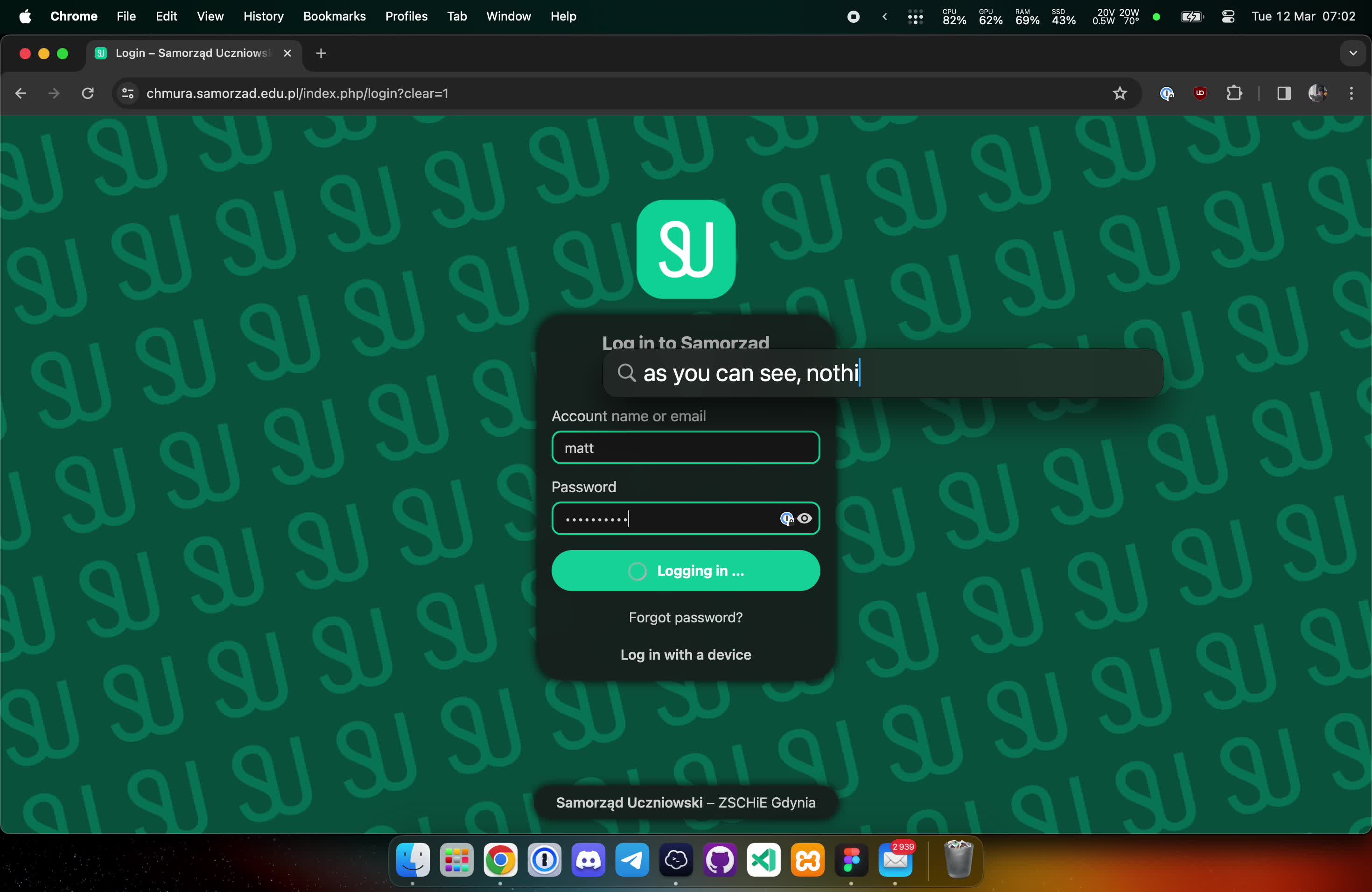Bookmark this page with star icon

click(1120, 93)
